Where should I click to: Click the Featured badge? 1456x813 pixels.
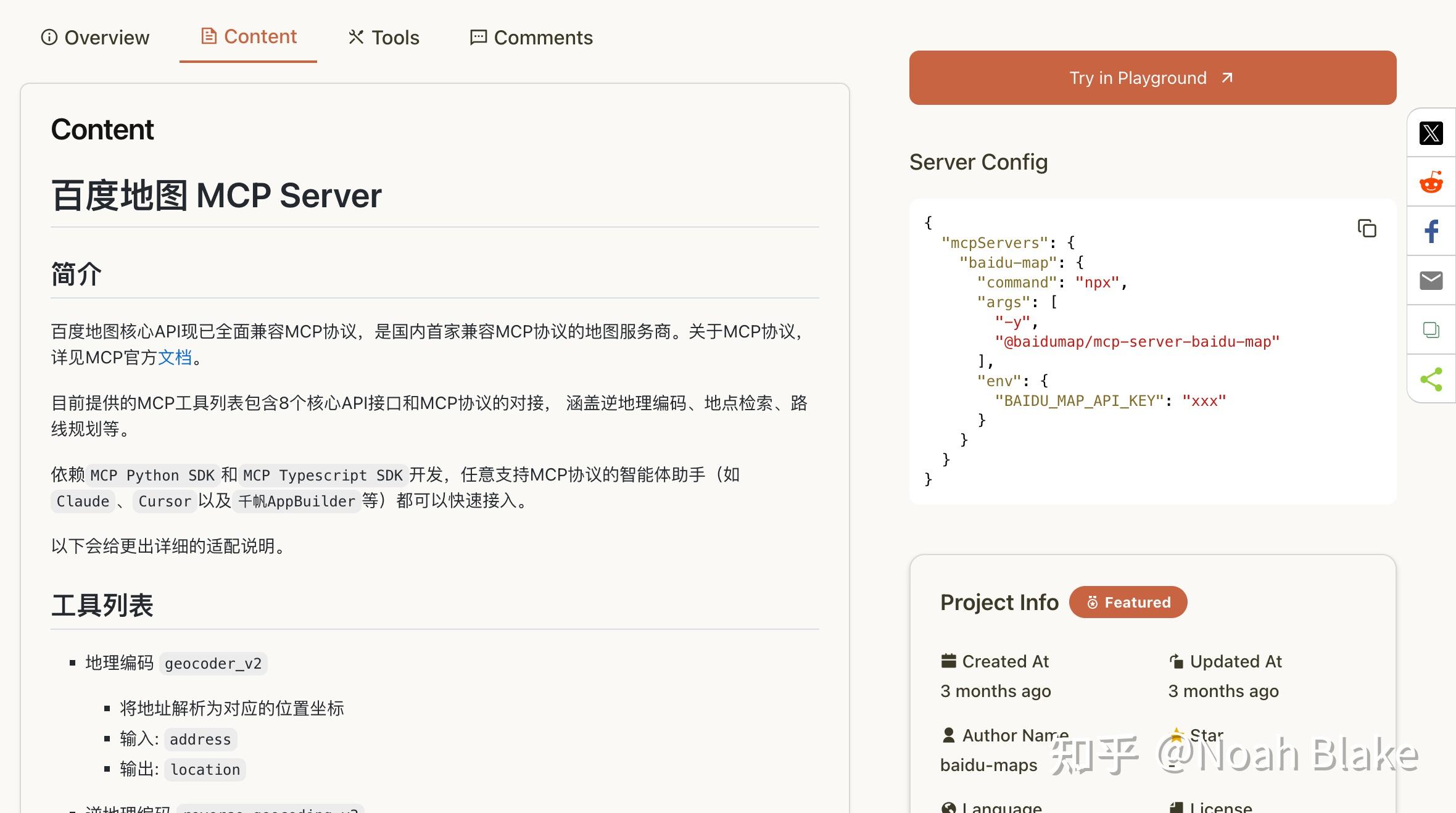(1128, 602)
